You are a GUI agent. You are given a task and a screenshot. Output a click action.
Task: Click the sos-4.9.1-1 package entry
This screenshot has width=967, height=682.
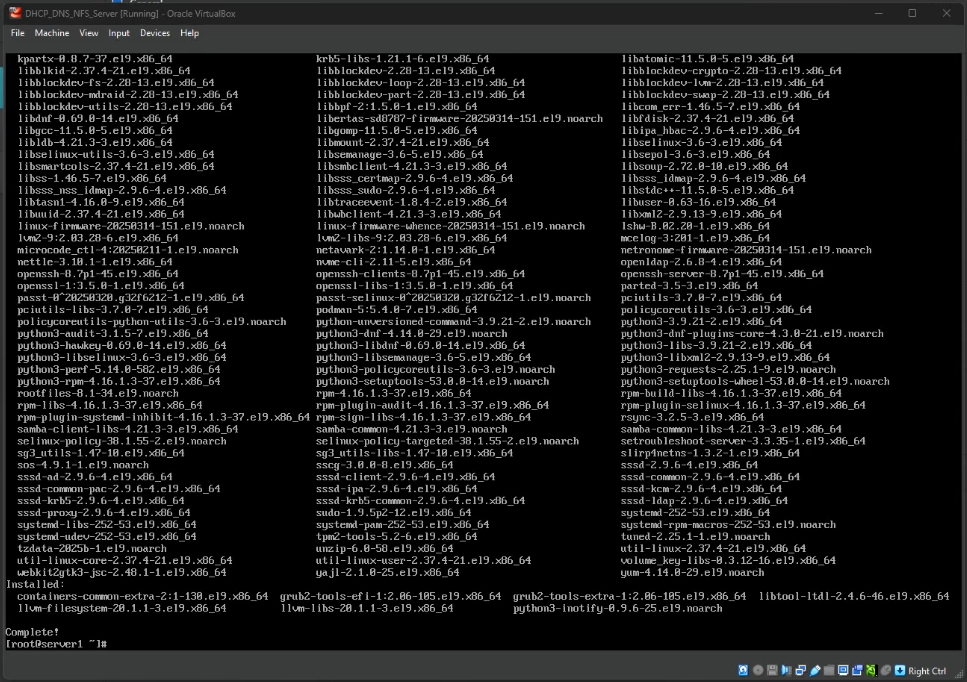tap(83, 465)
